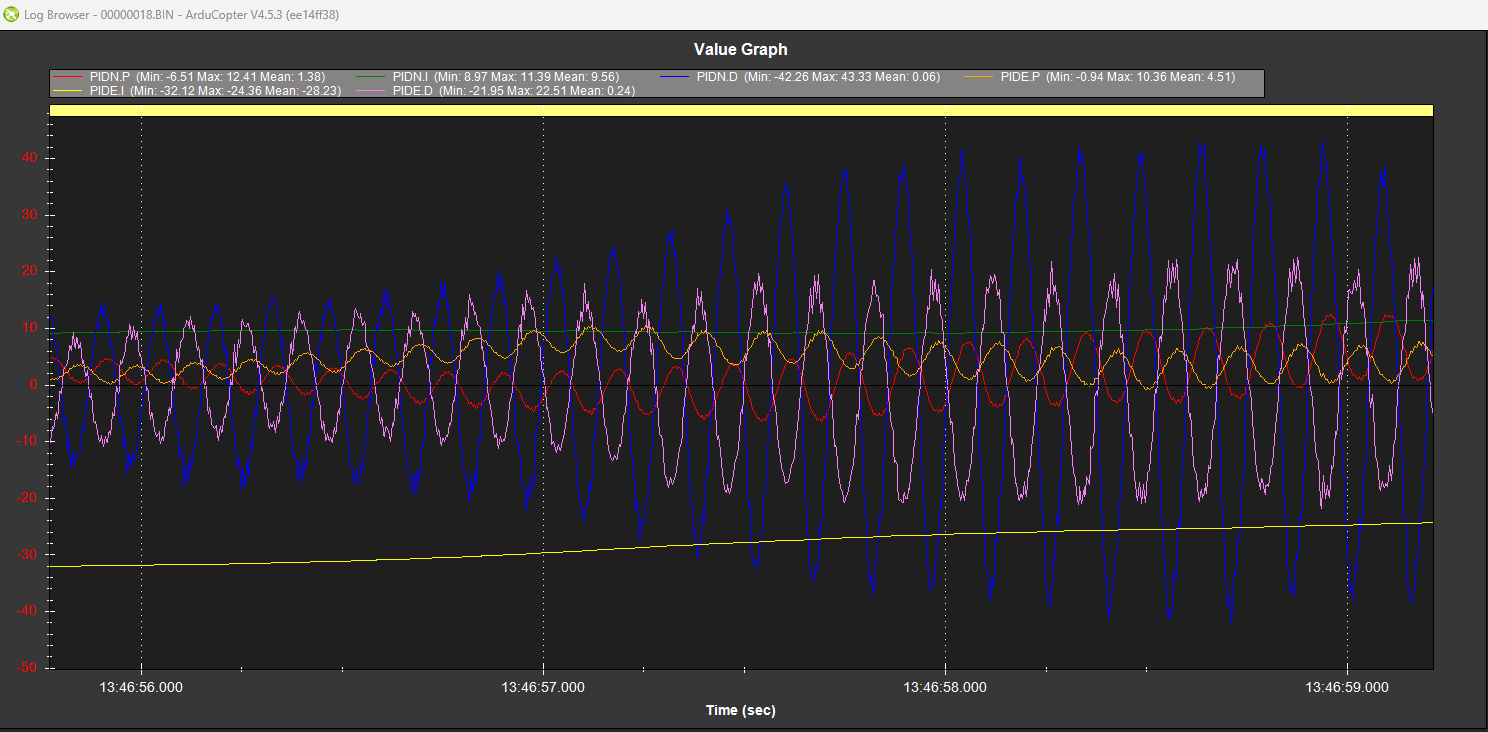Click the 13:46:57.000 time axis label
This screenshot has width=1488, height=732.
coord(543,687)
